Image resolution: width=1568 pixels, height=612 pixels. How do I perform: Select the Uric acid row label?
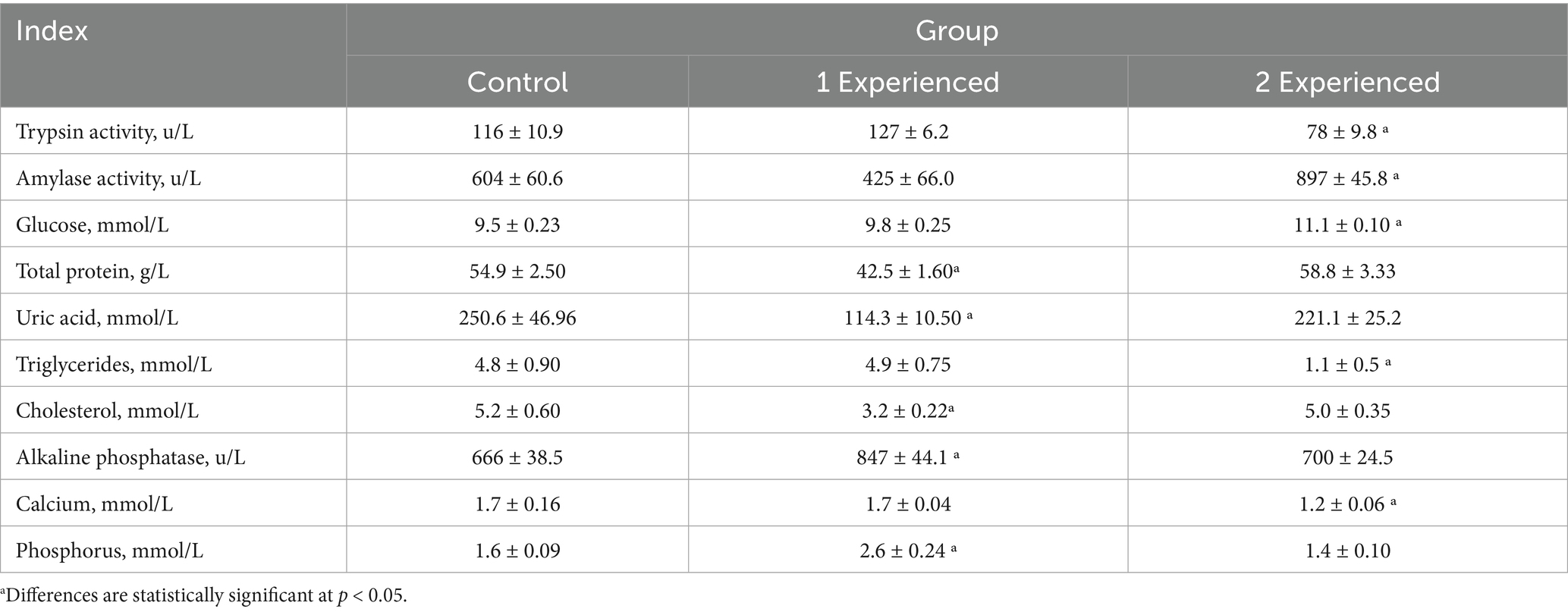[x=97, y=318]
